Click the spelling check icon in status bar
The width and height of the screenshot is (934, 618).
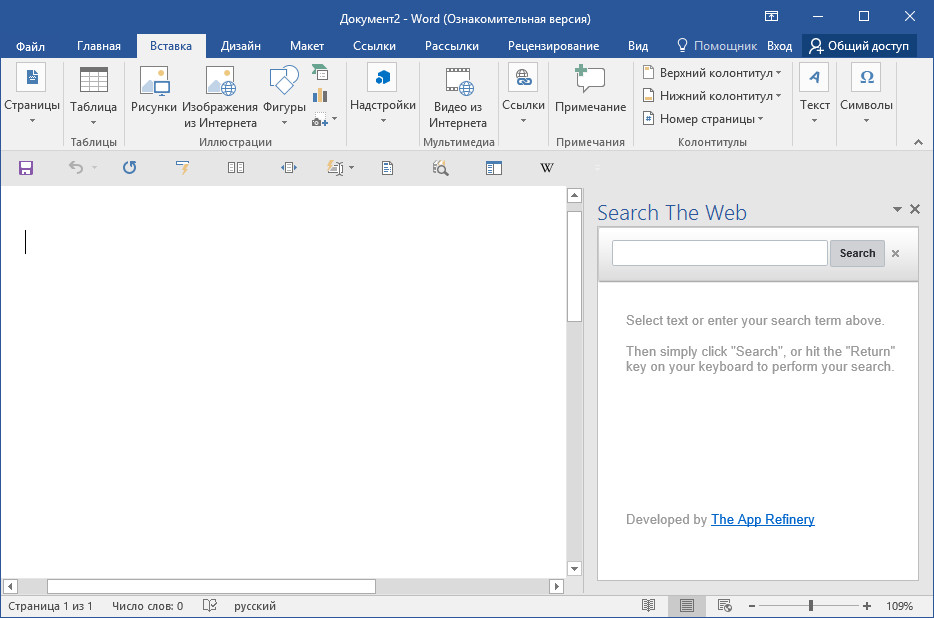point(210,606)
